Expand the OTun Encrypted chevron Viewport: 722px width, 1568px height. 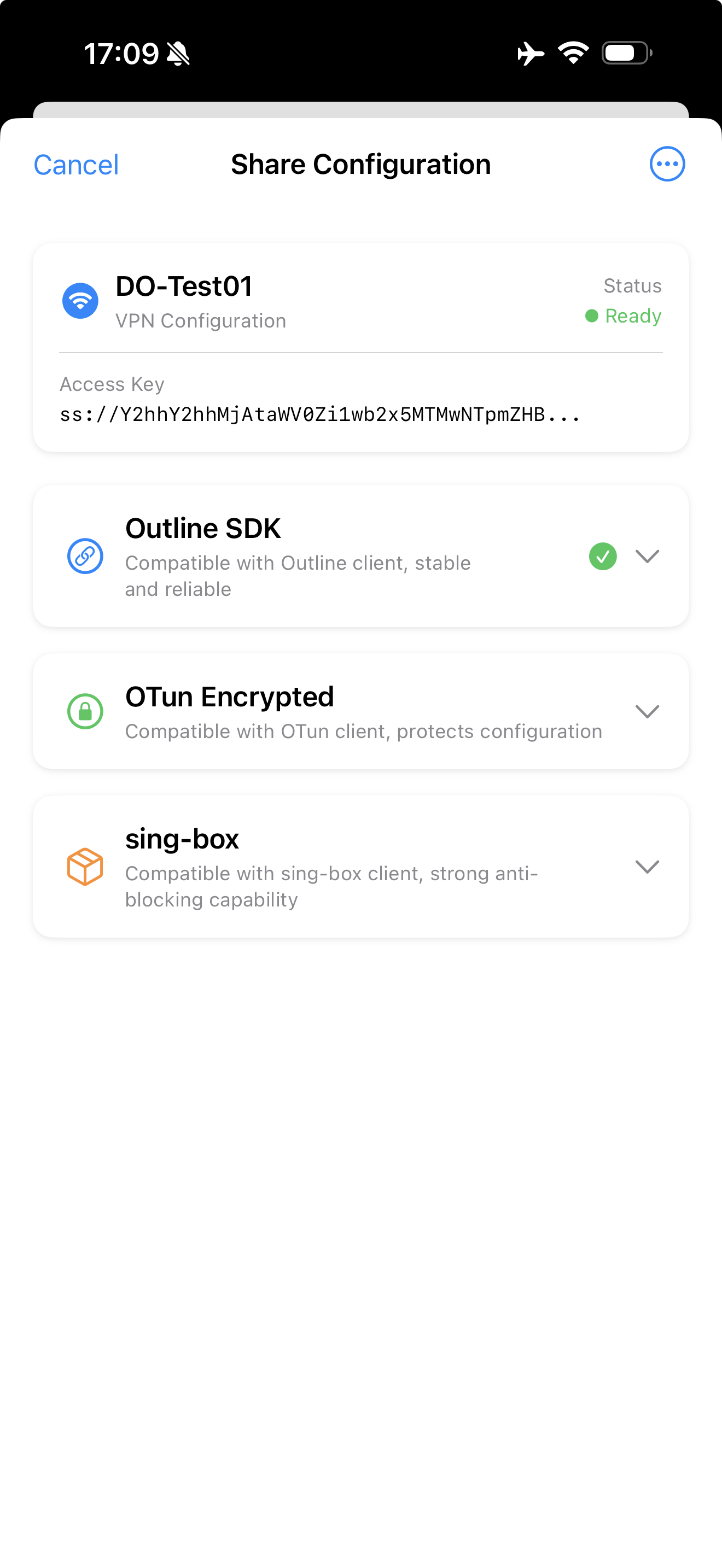coord(647,711)
